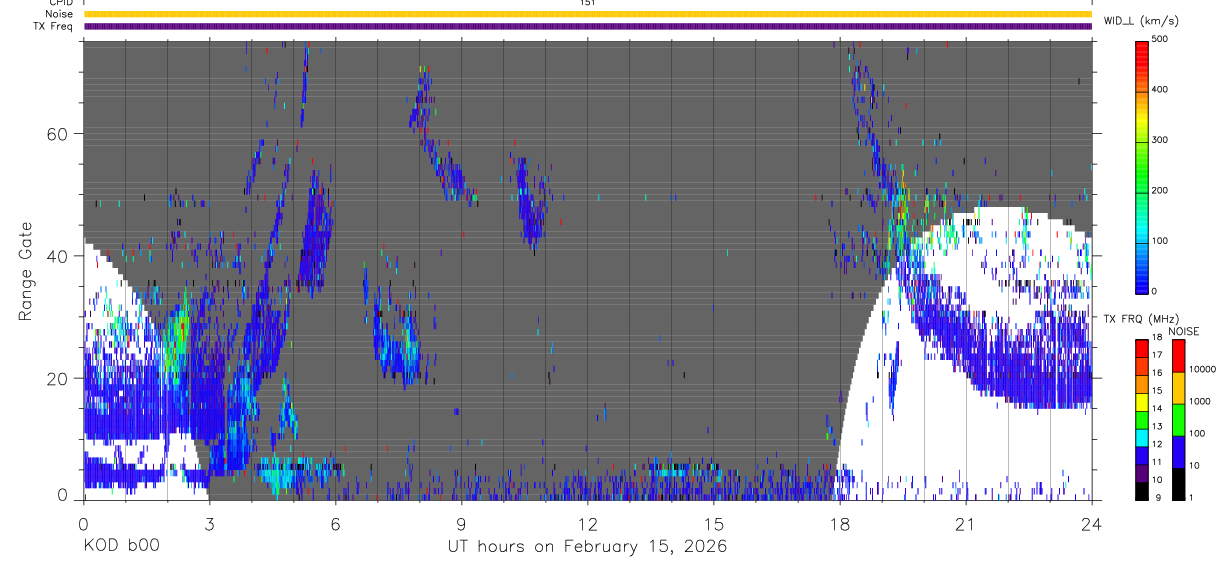Click the 'WID⊥ (km/s)' color scale title
Image resolution: width=1228 pixels, height=567 pixels.
click(x=1140, y=20)
